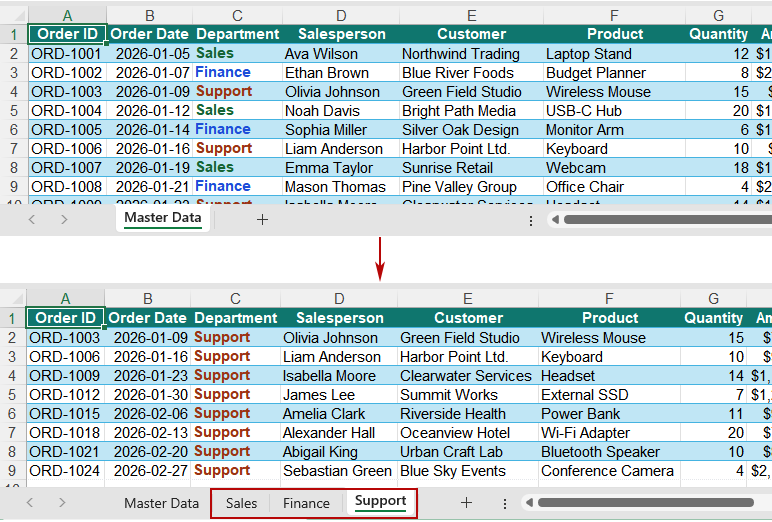Add a new sheet in the bottom workbook

tap(466, 503)
